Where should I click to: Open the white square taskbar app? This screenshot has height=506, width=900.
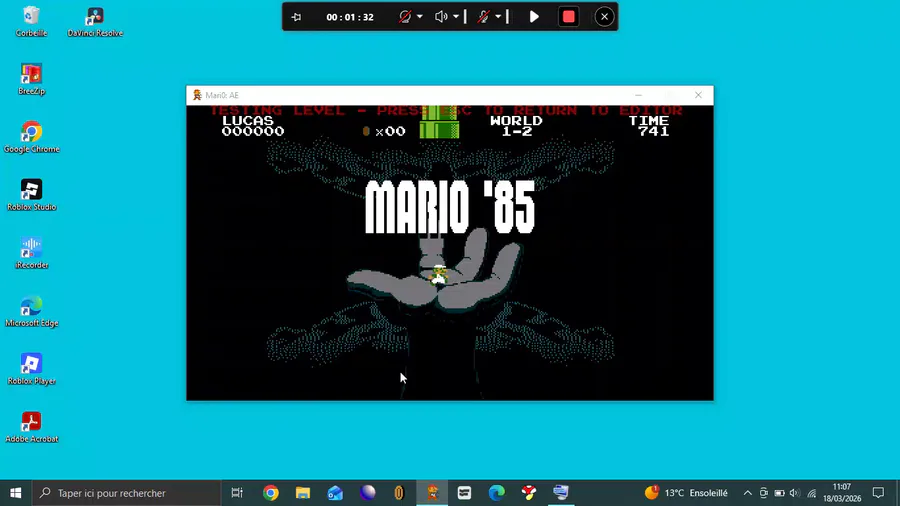[x=464, y=493]
